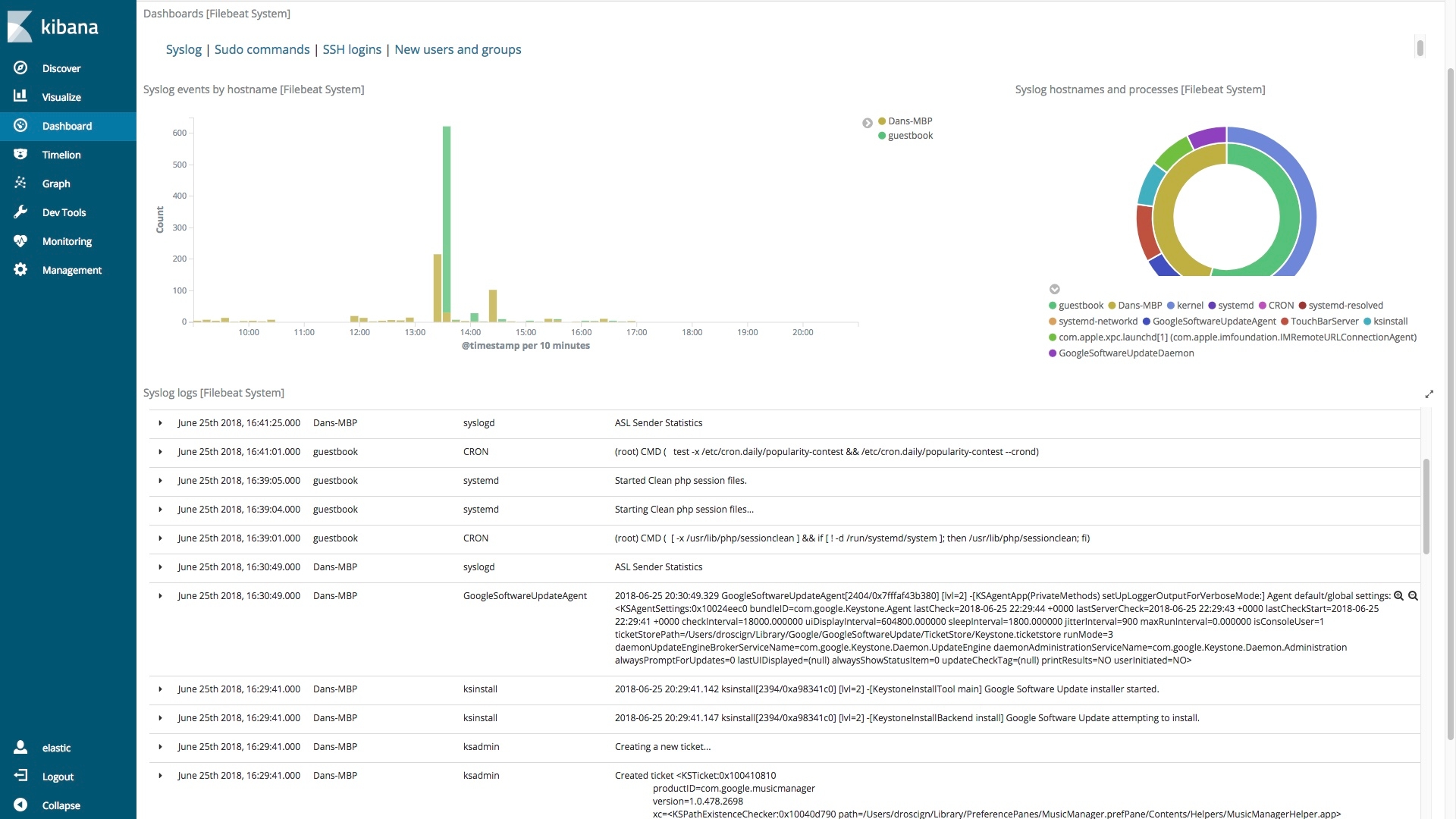Click the Graph nodes icon
Image resolution: width=1456 pixels, height=819 pixels.
(20, 183)
